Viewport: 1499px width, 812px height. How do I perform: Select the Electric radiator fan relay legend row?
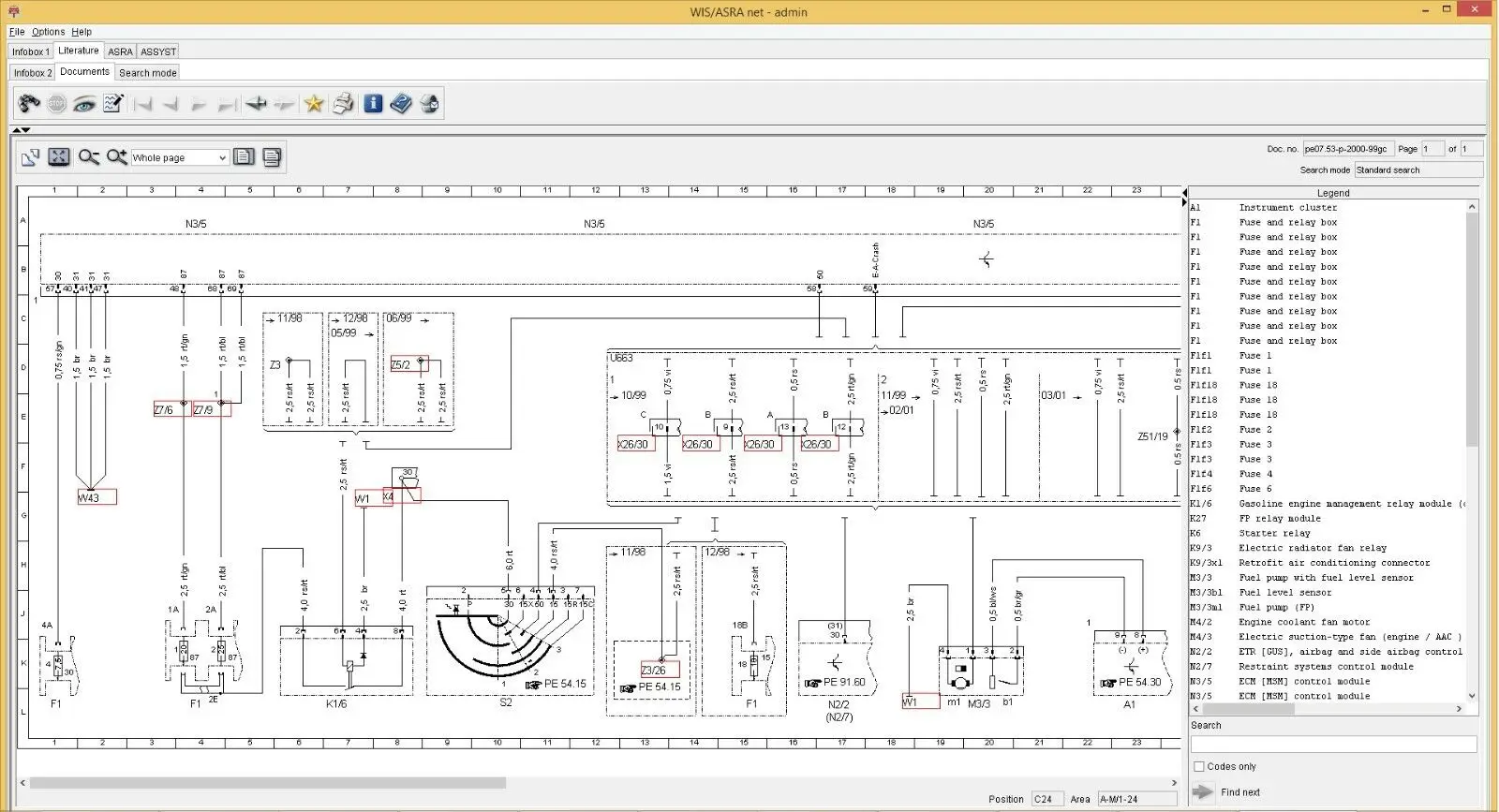[1326, 548]
